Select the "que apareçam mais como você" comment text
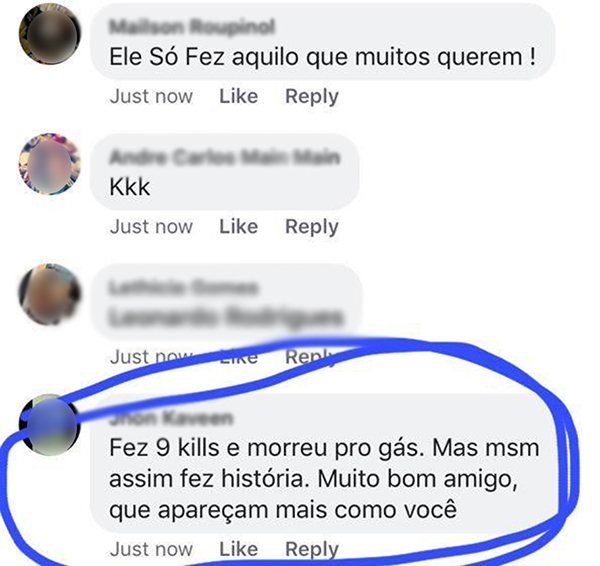Viewport: 600px width, 566px height. pyautogui.click(x=283, y=510)
